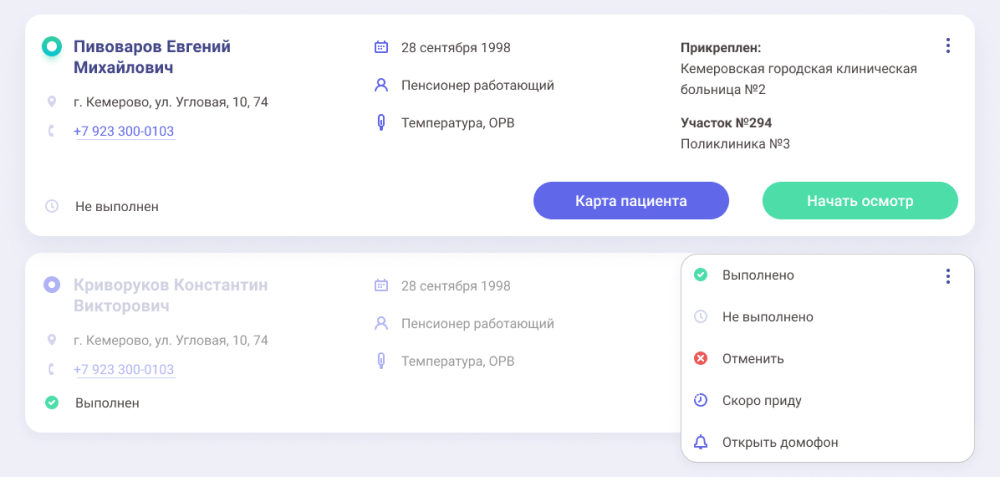1000x477 pixels.
Task: Click the clock icon next to Не выполнен
Action: [x=51, y=206]
